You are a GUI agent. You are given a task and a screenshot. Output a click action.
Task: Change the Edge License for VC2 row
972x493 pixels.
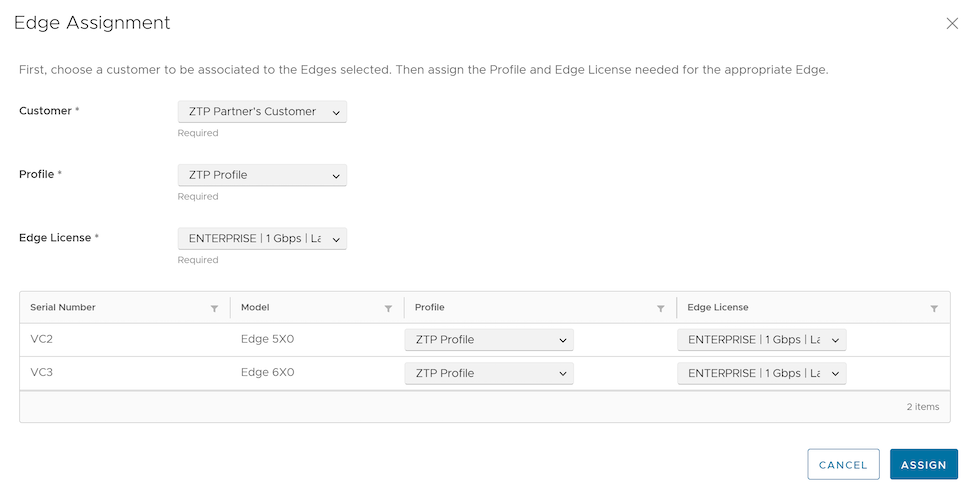(762, 340)
